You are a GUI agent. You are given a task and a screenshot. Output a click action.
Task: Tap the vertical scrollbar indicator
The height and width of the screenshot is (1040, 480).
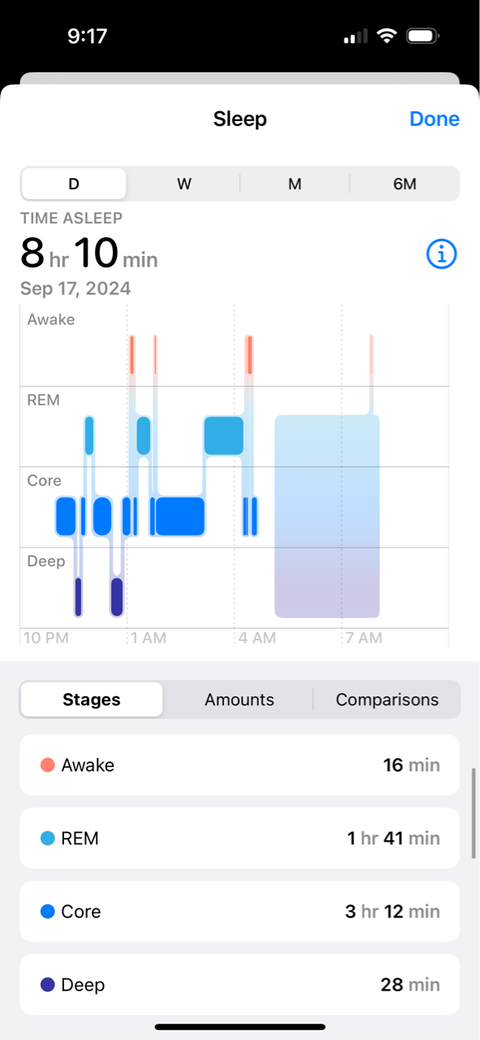473,813
